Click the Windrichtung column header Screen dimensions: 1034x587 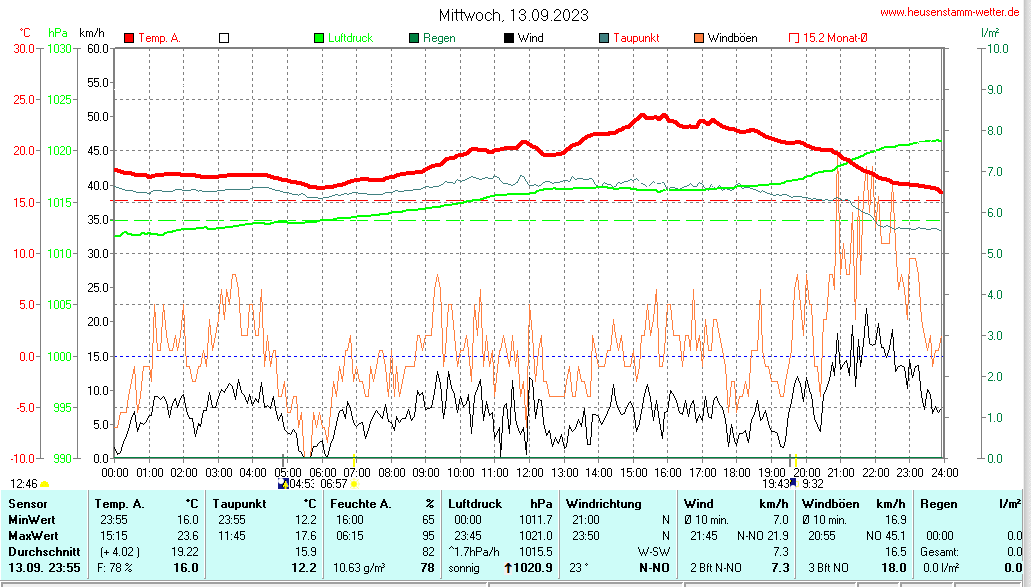click(x=603, y=503)
